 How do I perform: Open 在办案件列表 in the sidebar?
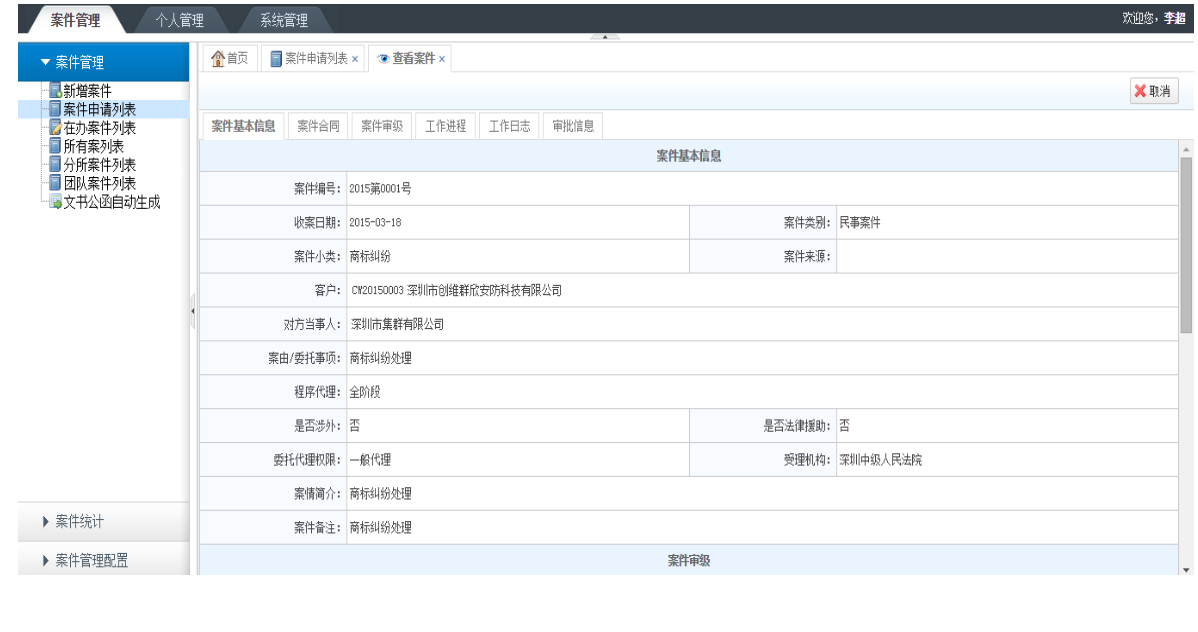pyautogui.click(x=99, y=128)
